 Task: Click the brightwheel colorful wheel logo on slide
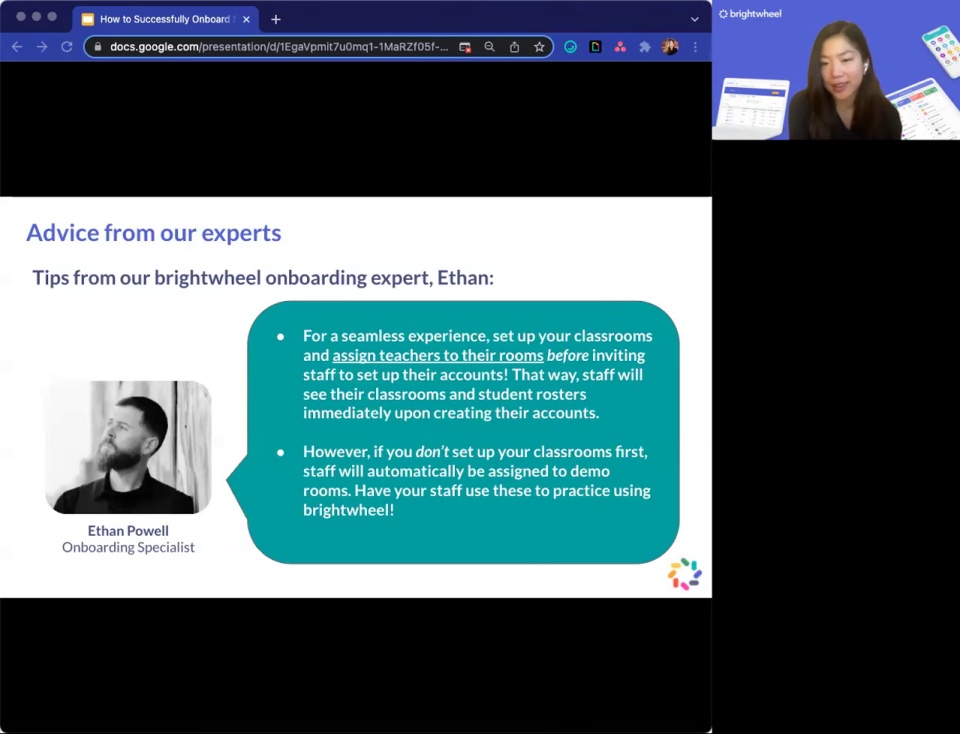pos(684,574)
